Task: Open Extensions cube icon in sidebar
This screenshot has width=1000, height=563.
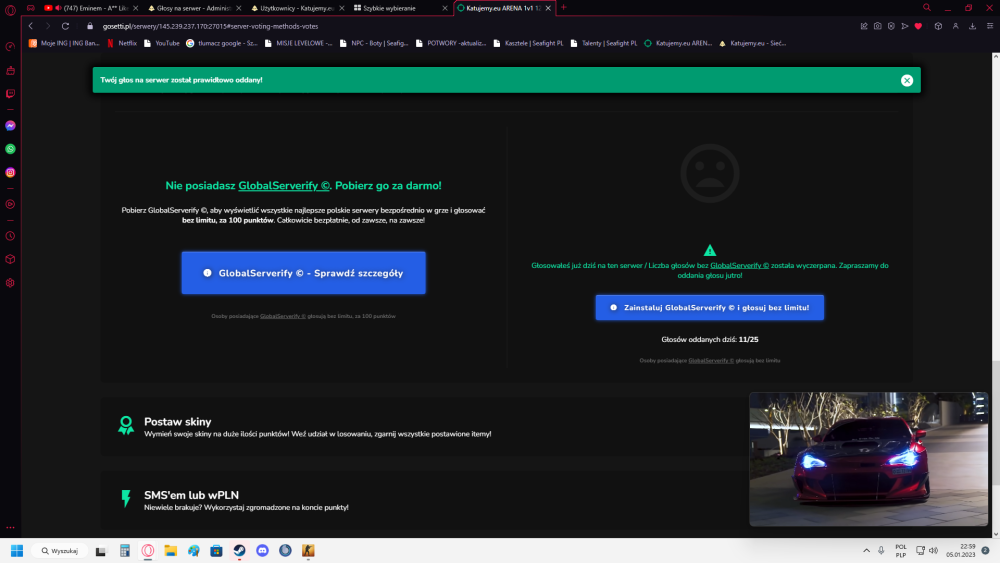Action: tap(10, 260)
